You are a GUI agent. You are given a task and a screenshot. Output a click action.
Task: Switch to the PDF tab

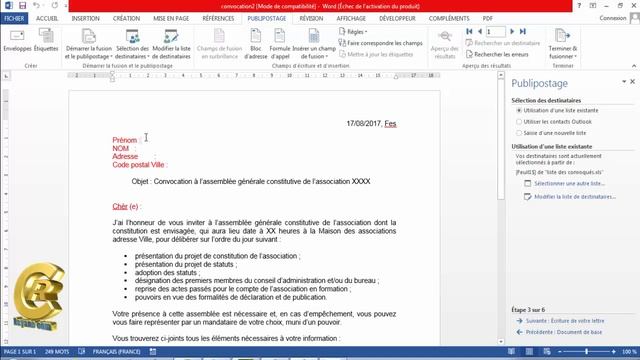pyautogui.click(x=487, y=18)
